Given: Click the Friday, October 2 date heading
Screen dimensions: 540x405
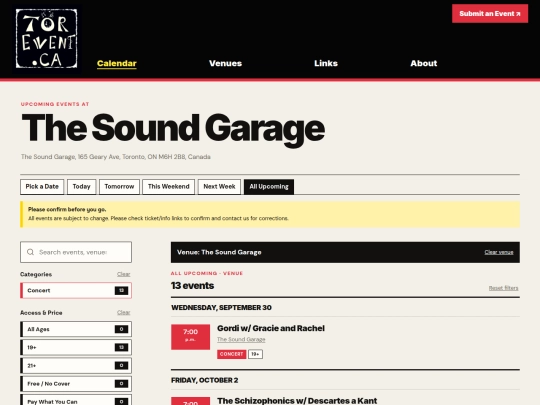Looking at the screenshot, I should coord(205,380).
